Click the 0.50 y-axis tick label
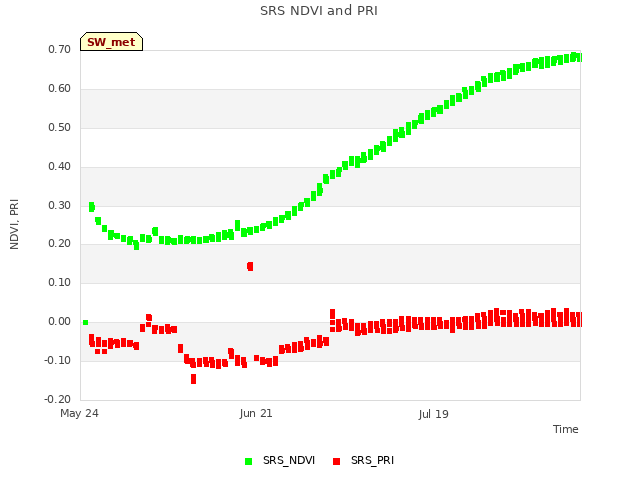Image resolution: width=640 pixels, height=480 pixels. [59, 127]
